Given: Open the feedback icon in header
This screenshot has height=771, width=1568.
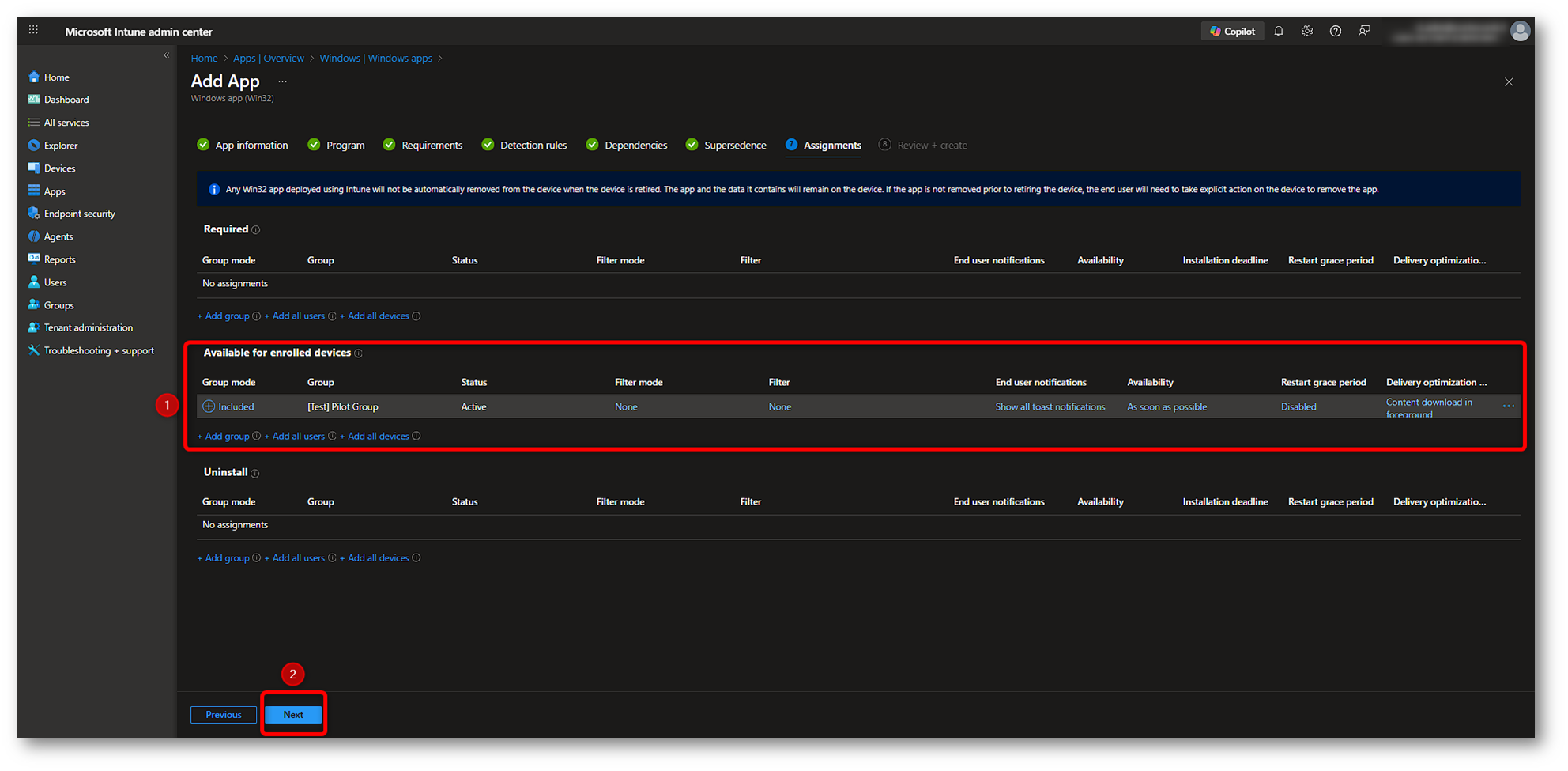Looking at the screenshot, I should coord(1363,32).
